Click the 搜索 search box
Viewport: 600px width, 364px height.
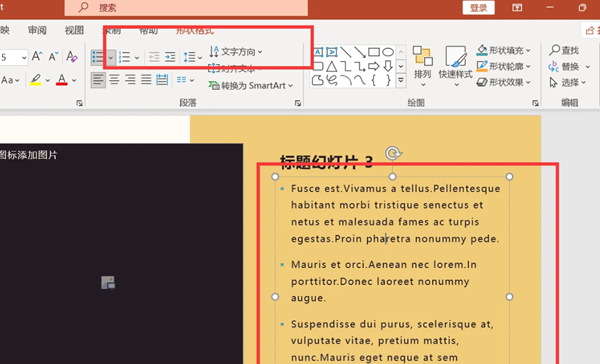[x=186, y=8]
